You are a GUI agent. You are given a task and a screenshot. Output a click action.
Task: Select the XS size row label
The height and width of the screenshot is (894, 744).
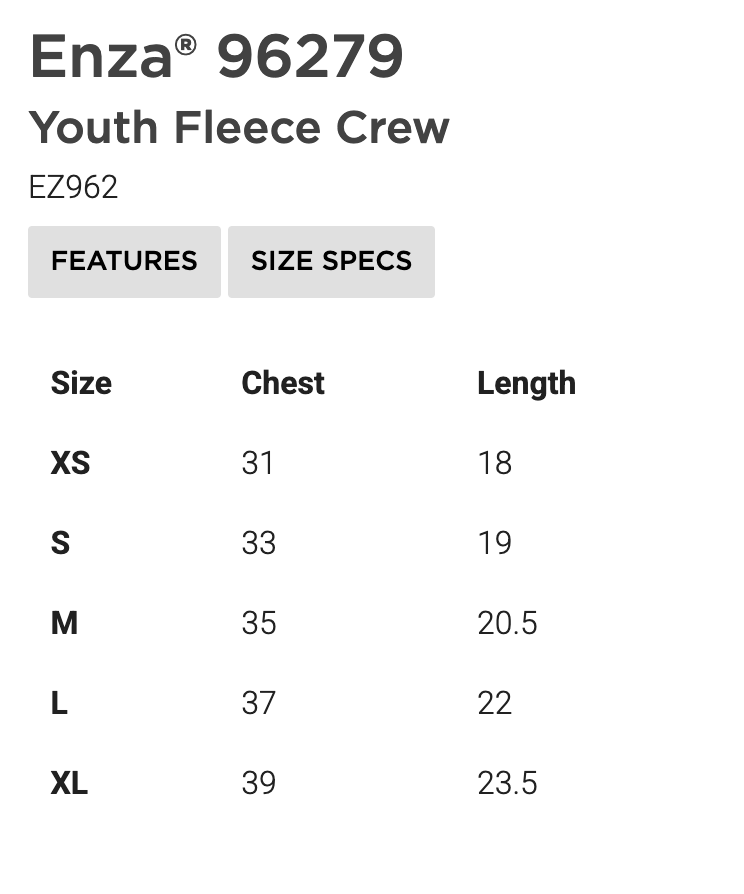(x=70, y=463)
